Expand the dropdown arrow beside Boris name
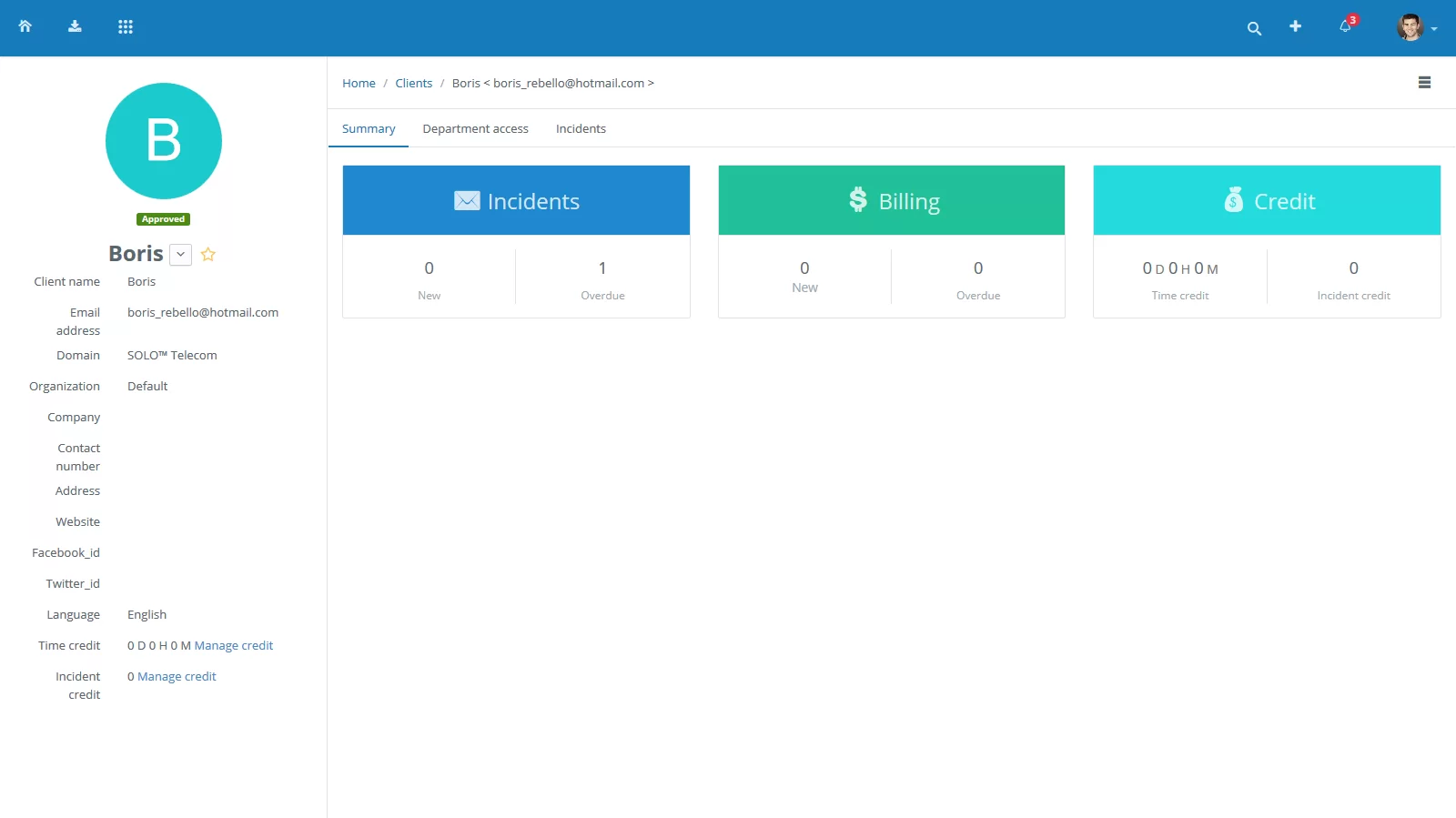The image size is (1456, 818). [181, 255]
